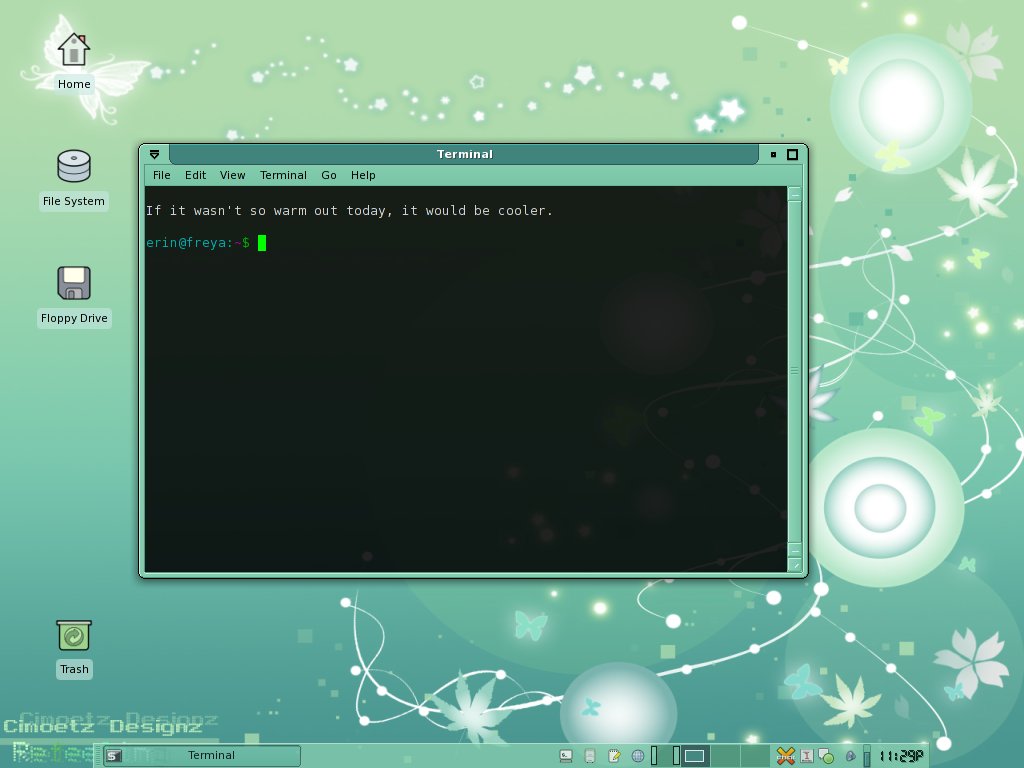This screenshot has width=1024, height=768.
Task: Switch to the first workspace in pager
Action: (666, 756)
